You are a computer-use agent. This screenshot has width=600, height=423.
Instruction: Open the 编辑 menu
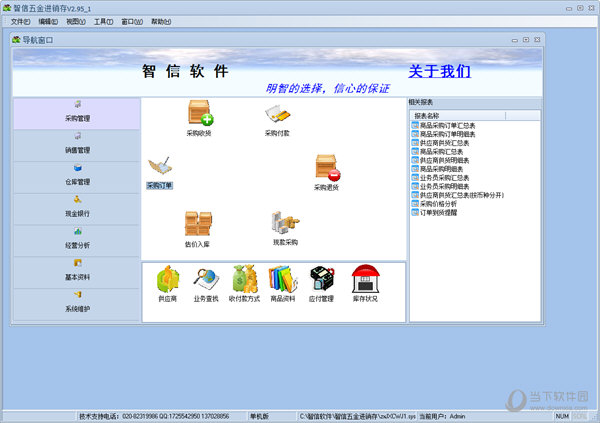(x=48, y=22)
